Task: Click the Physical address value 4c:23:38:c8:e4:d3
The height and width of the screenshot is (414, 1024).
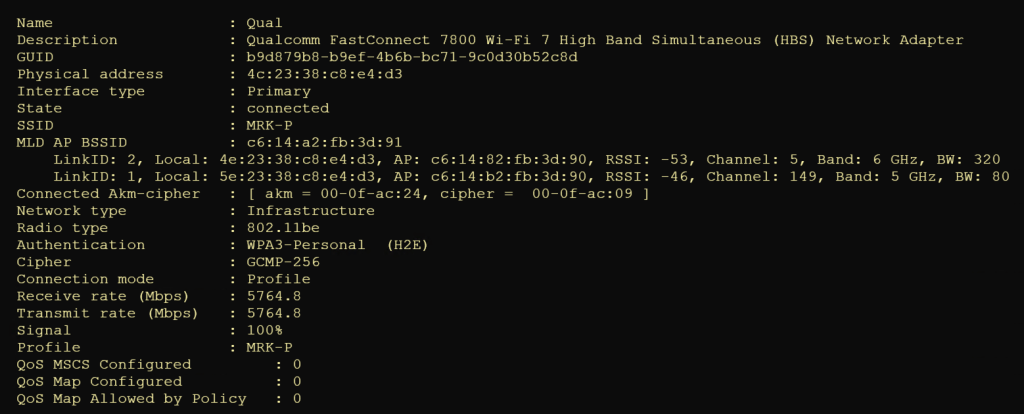Action: [325, 74]
